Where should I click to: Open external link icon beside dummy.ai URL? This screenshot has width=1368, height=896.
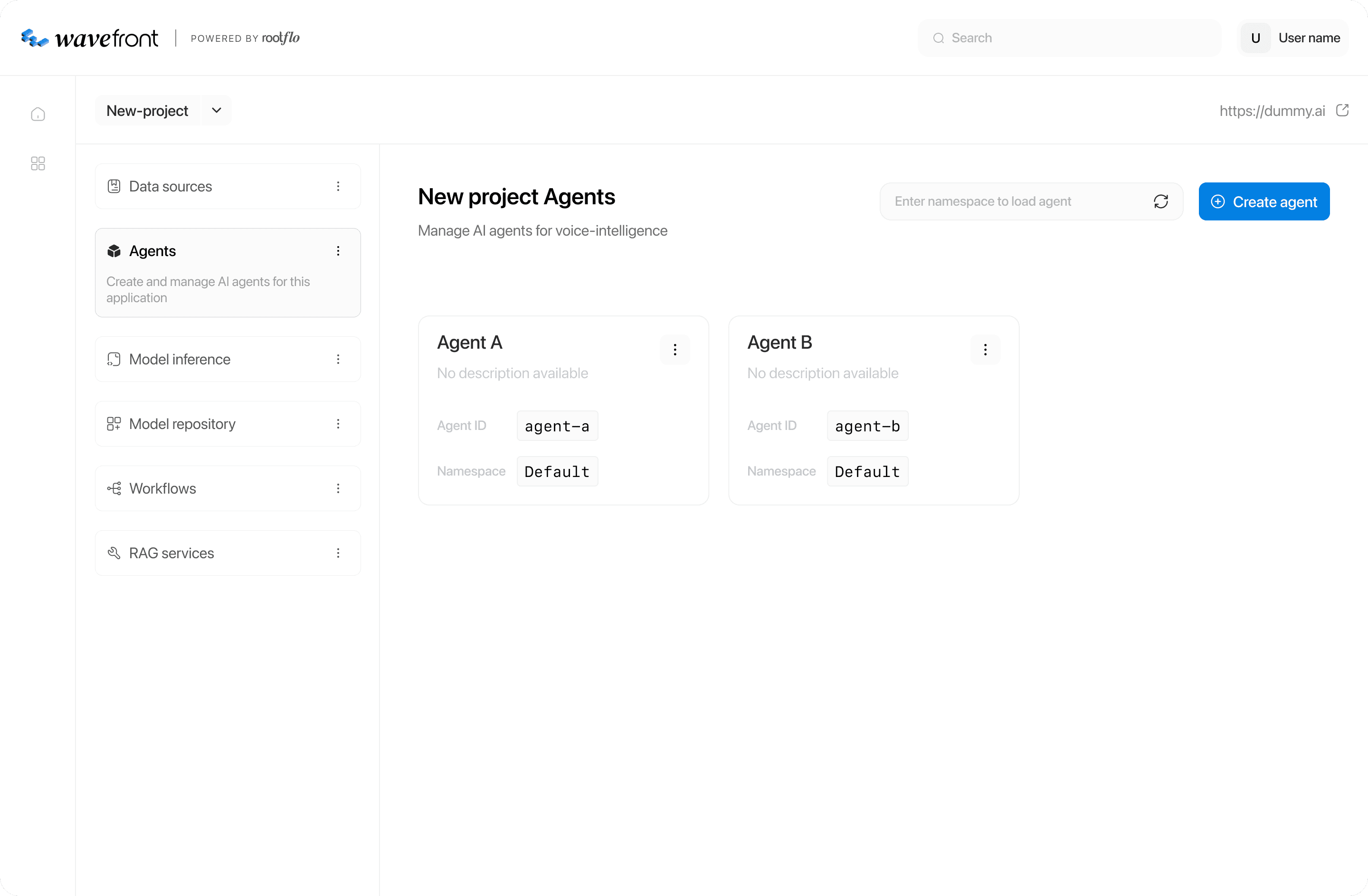[1342, 110]
